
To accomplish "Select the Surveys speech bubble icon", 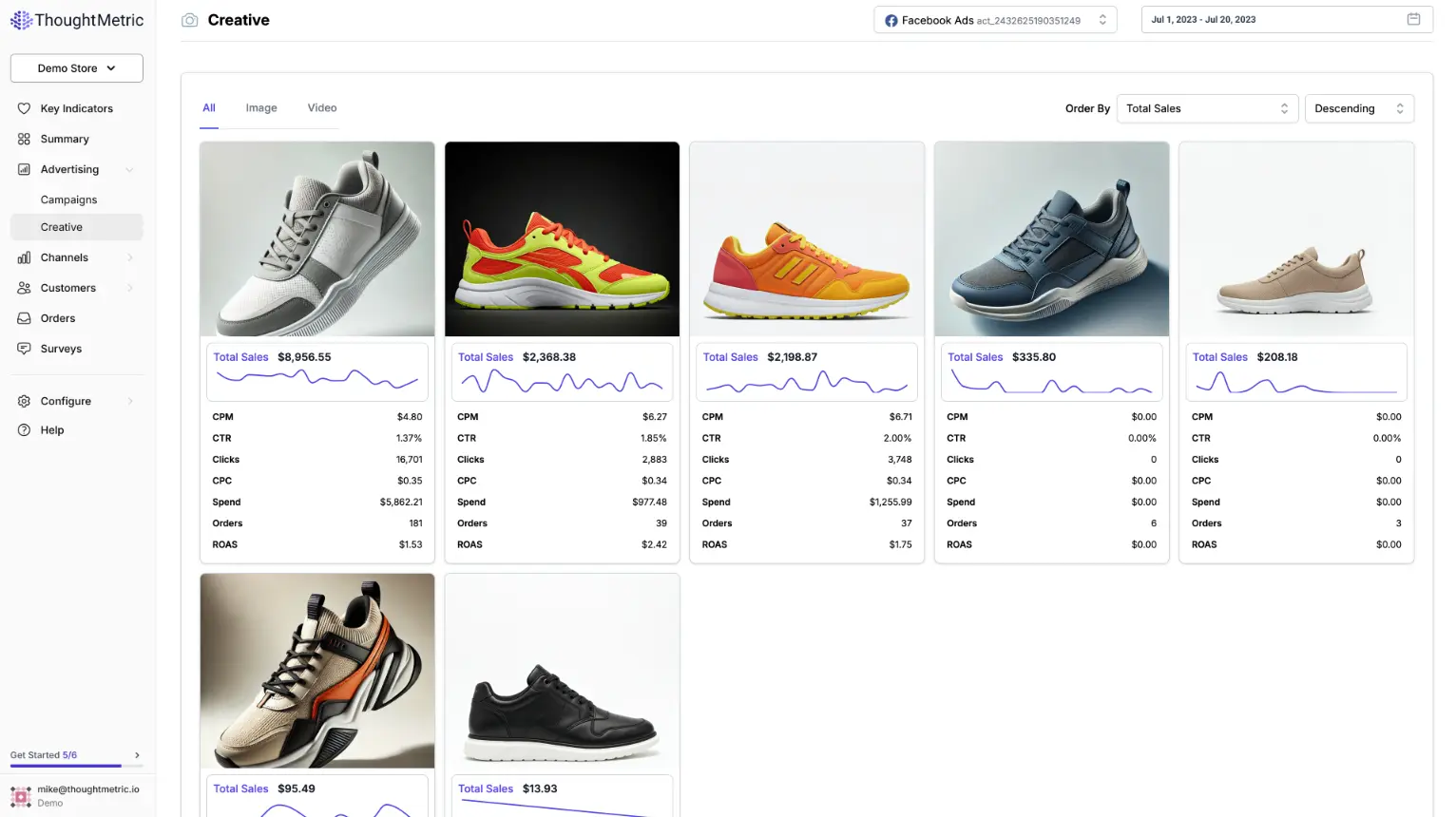I will point(25,349).
